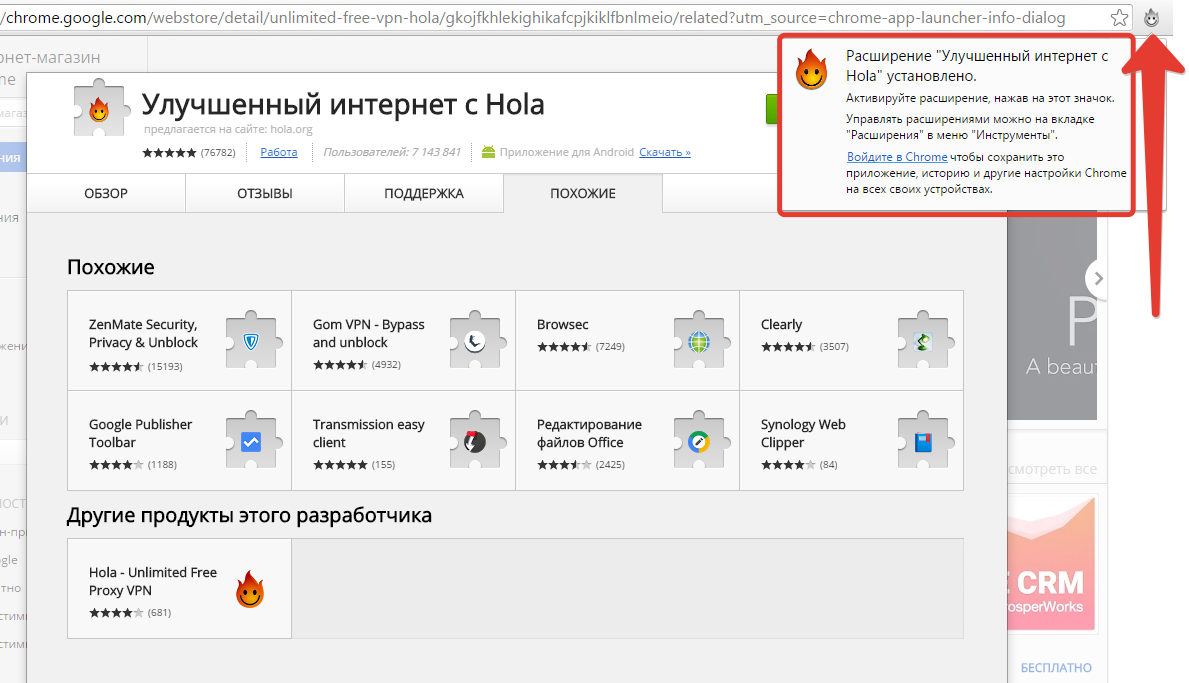1189x683 pixels.
Task: Click the Скачать » Android link
Action: tap(665, 152)
